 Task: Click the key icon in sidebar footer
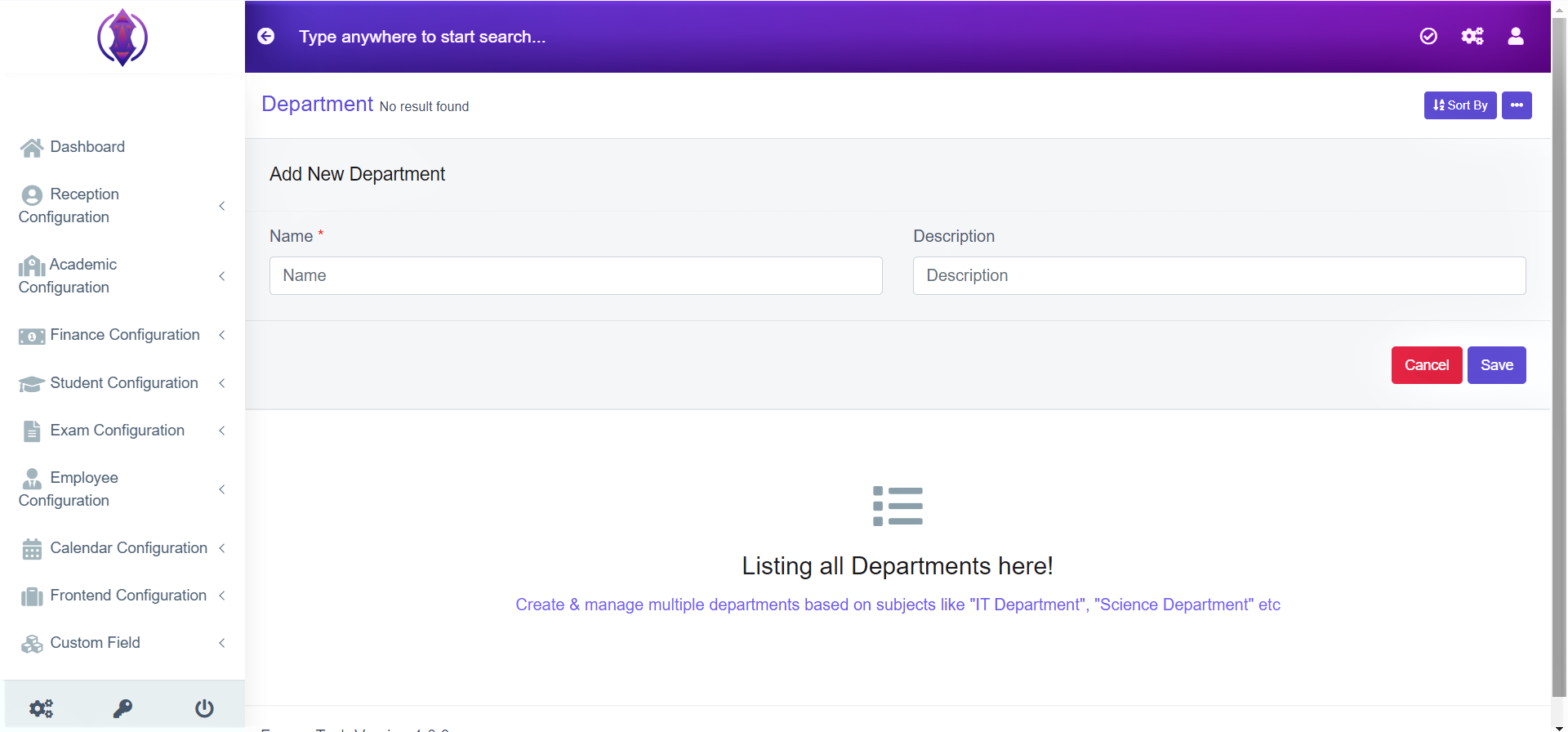point(122,708)
